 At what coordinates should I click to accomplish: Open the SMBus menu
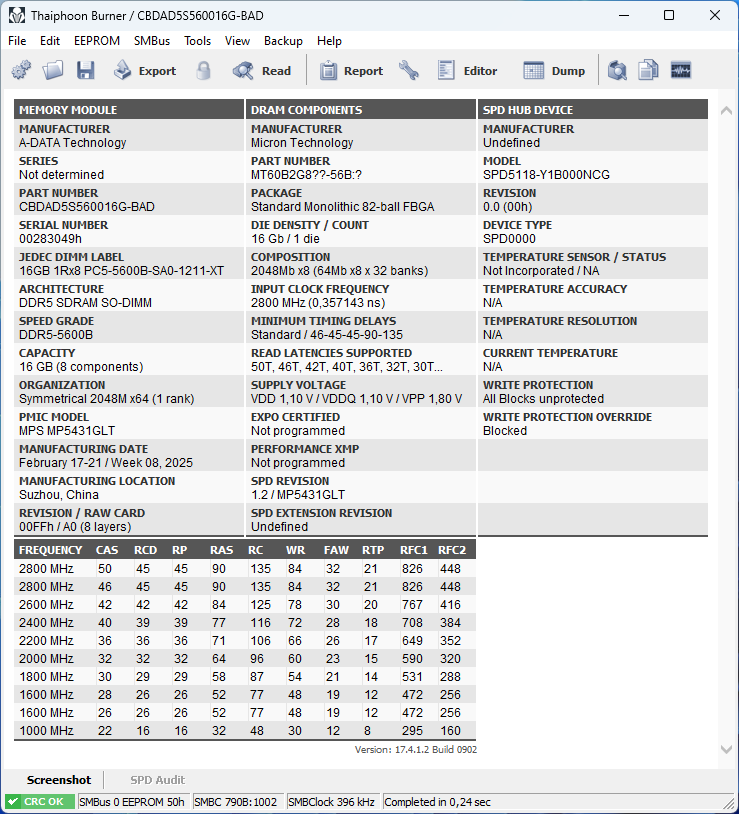coord(152,40)
